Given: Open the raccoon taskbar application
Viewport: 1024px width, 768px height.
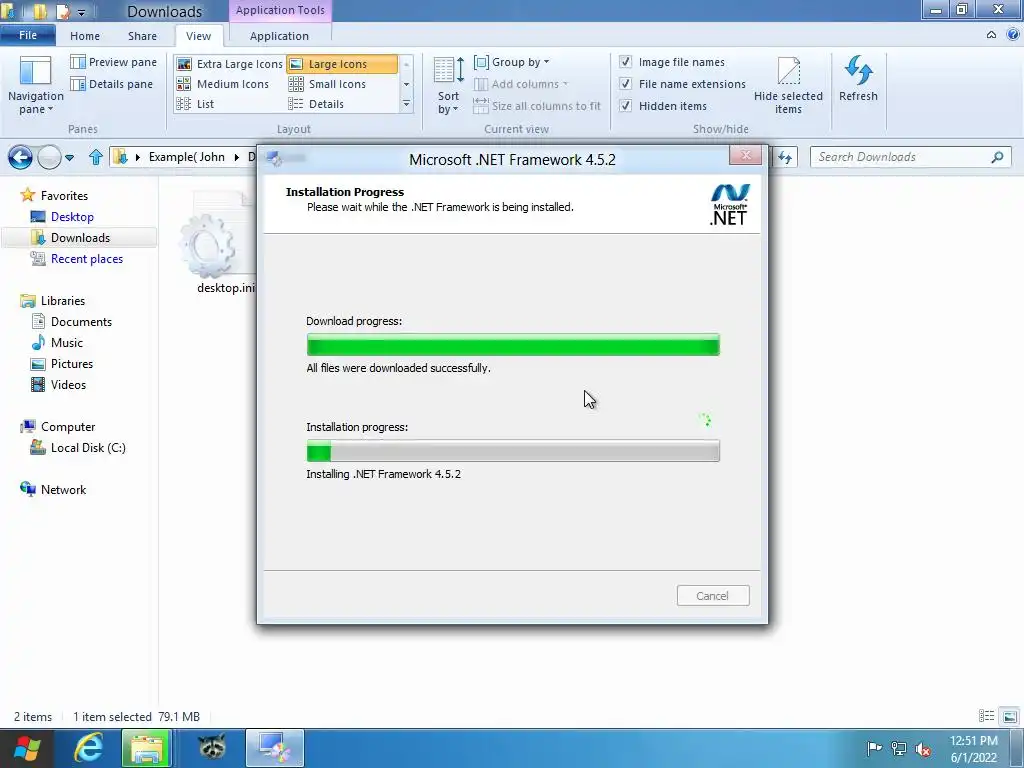Looking at the screenshot, I should tap(212, 746).
